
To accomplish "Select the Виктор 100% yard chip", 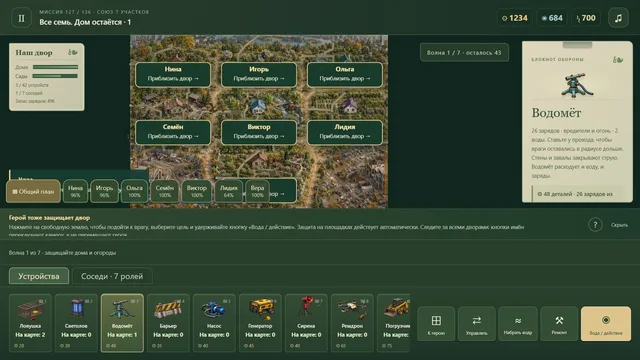I will click(x=197, y=191).
